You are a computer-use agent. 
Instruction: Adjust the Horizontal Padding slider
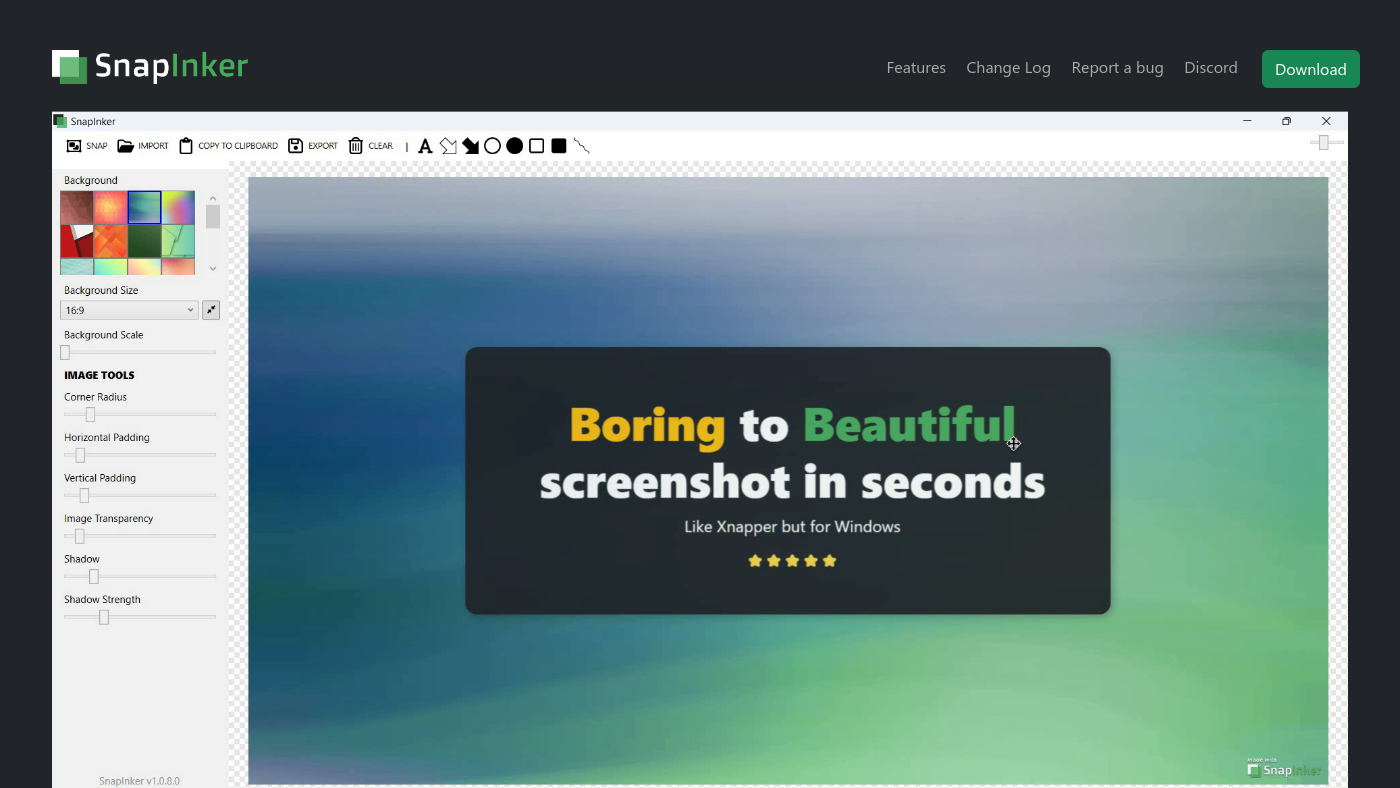[140, 455]
